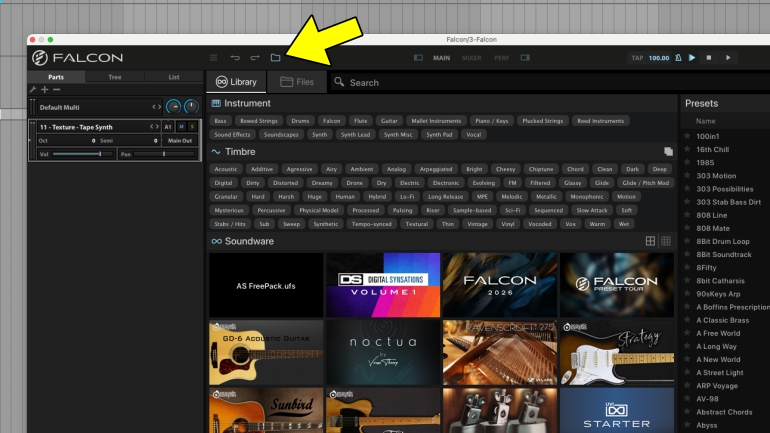Adjust the Tape Synth Vol slider
The width and height of the screenshot is (770, 433).
tap(82, 154)
